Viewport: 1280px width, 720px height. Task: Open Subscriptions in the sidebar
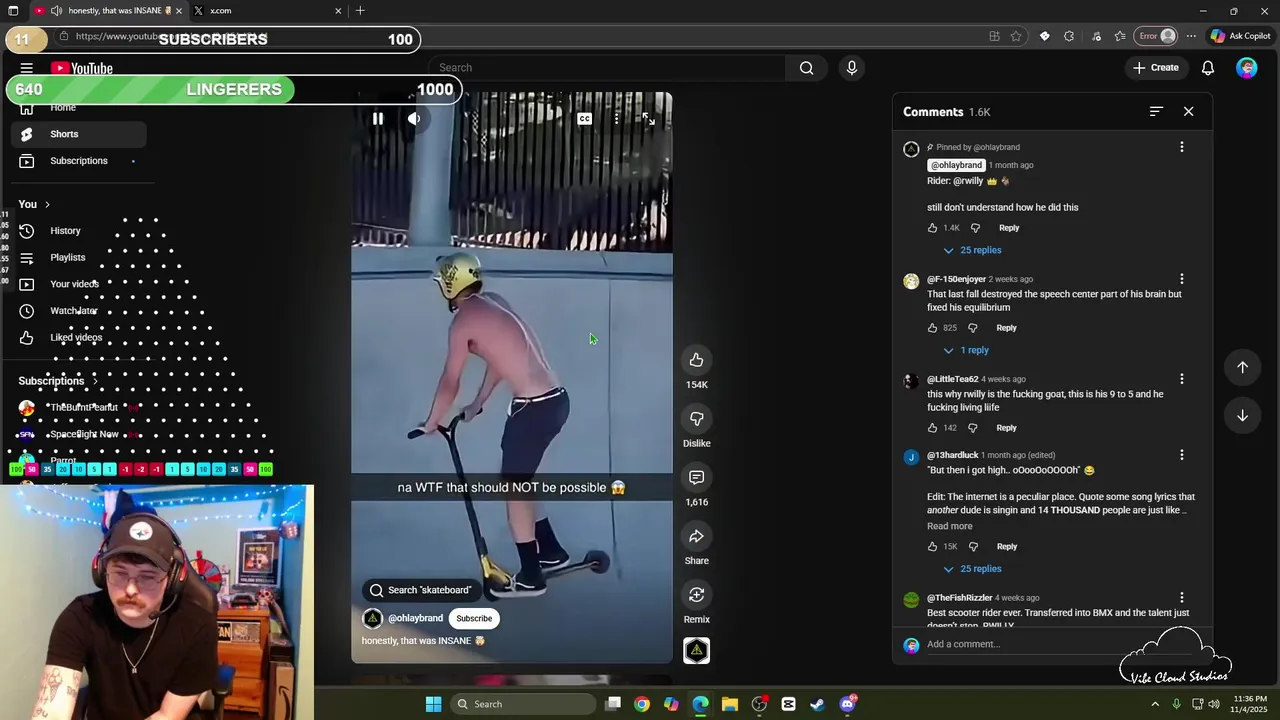78,161
